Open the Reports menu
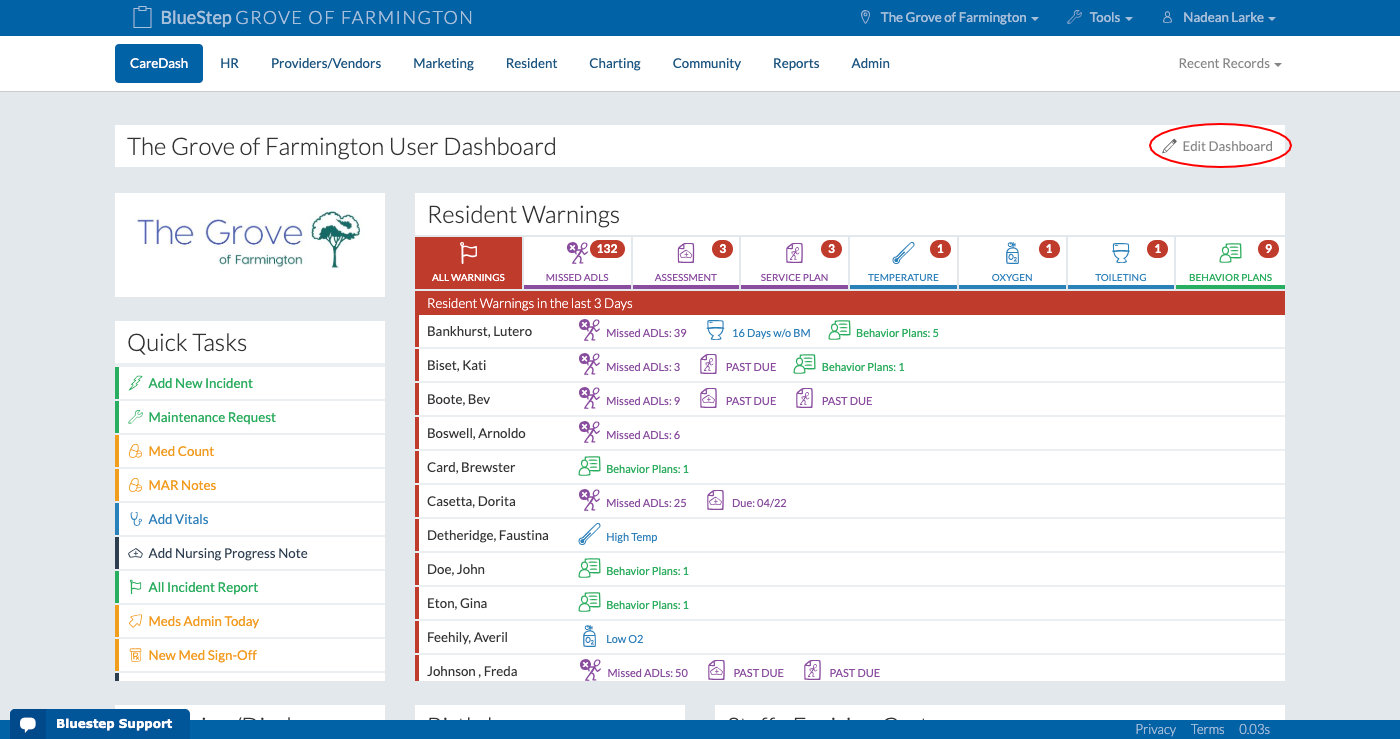Viewport: 1400px width, 739px height. pyautogui.click(x=796, y=63)
